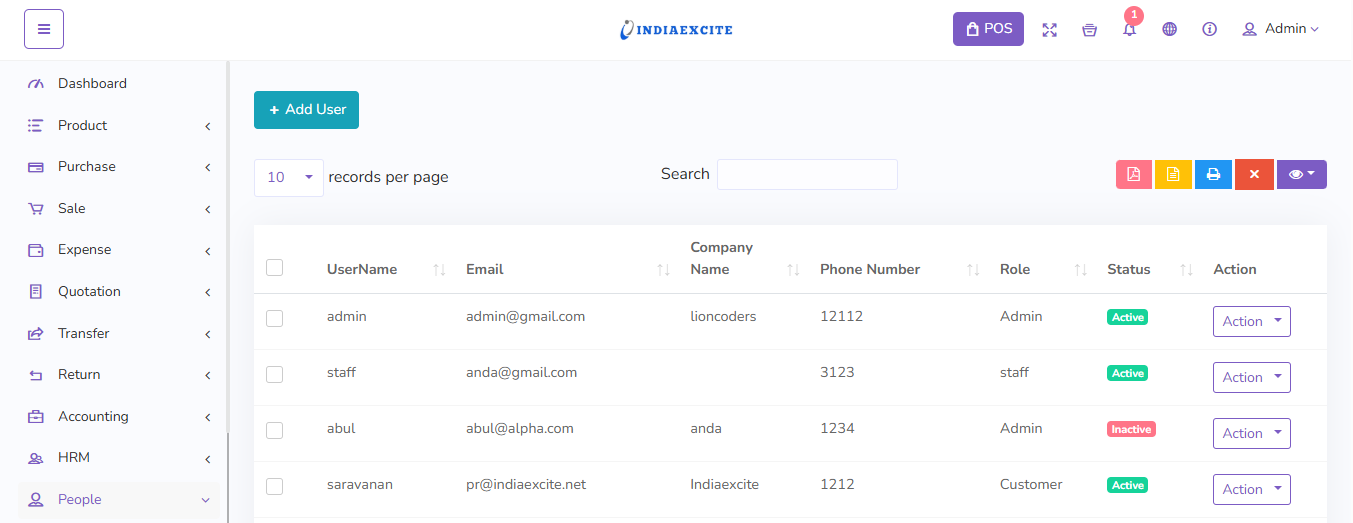
Task: Open the cash register icon
Action: coord(1089,30)
